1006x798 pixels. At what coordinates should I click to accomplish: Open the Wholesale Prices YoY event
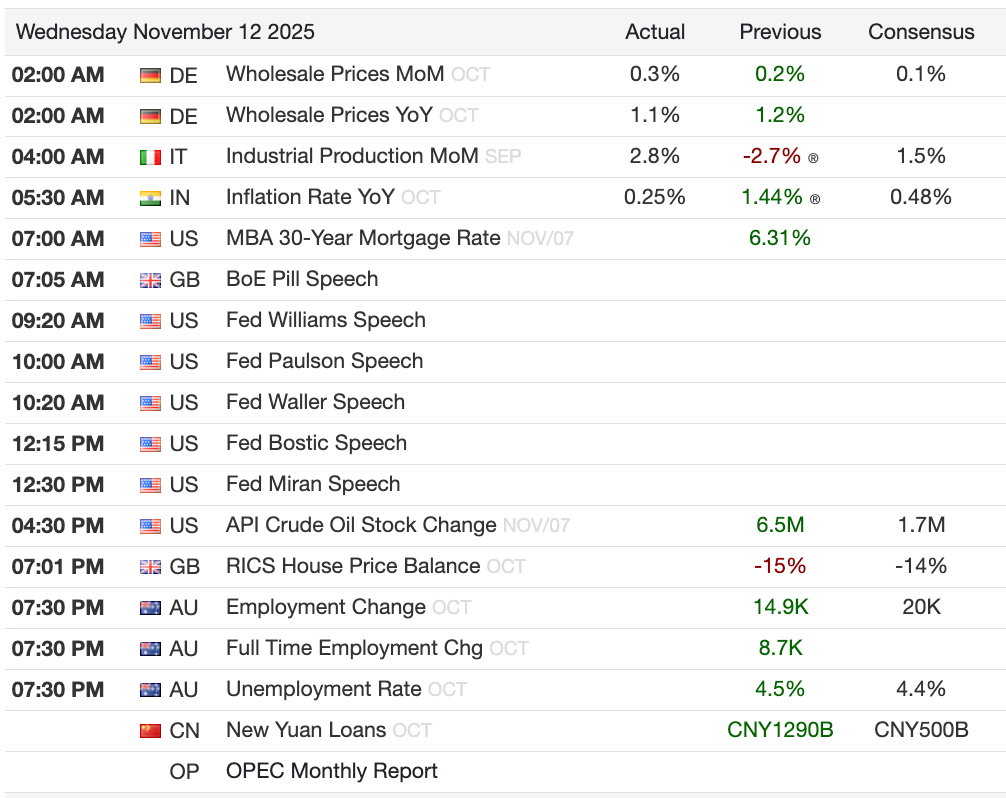click(329, 115)
